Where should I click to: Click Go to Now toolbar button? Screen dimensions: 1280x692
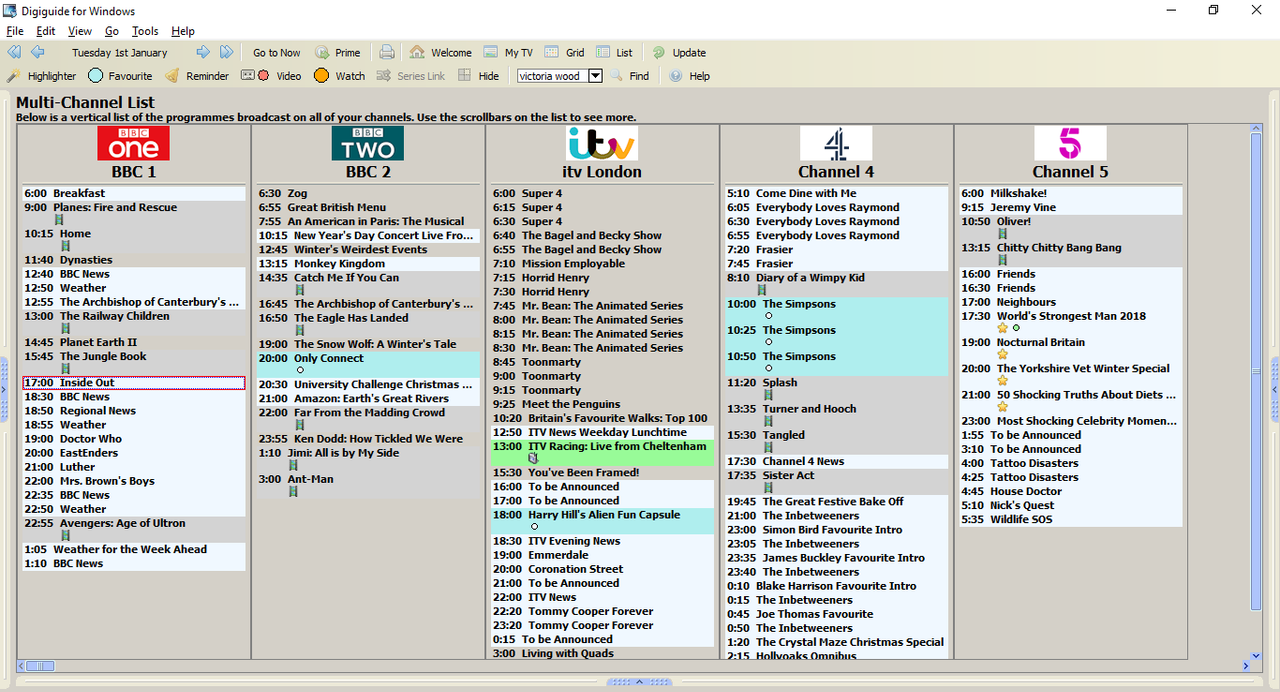(x=276, y=53)
